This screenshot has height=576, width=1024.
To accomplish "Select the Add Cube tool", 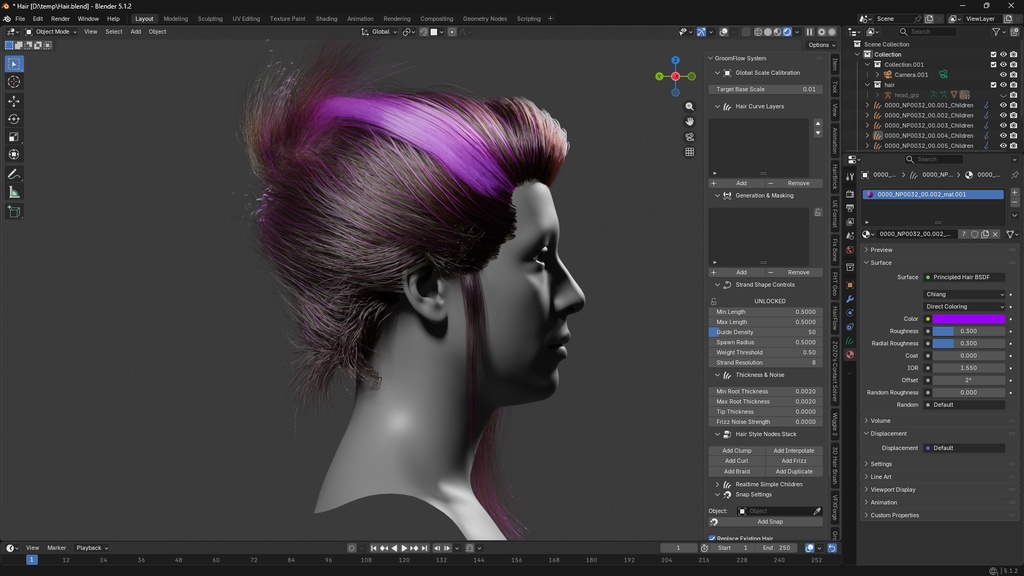I will [14, 212].
